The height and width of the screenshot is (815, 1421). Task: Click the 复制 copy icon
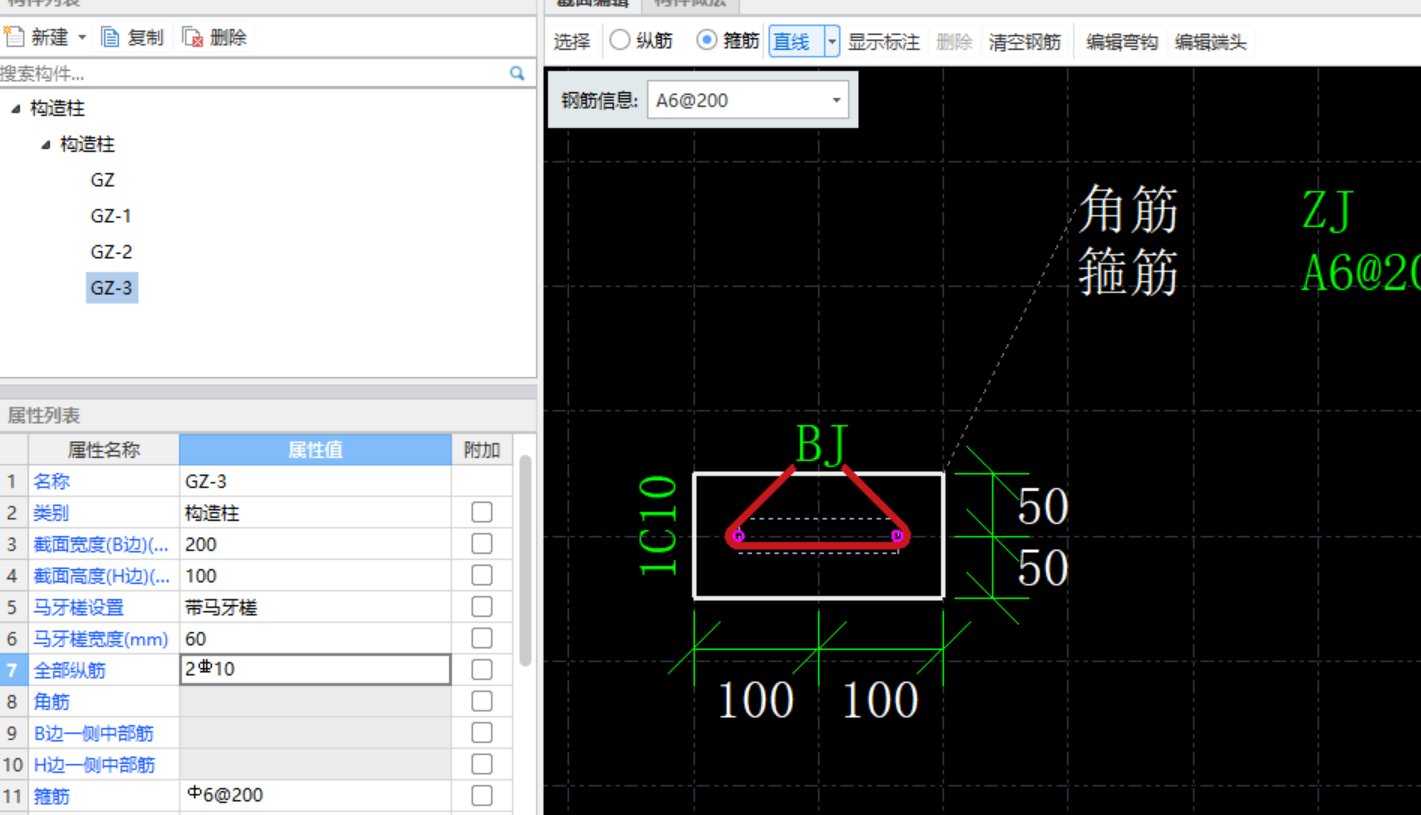tap(111, 37)
